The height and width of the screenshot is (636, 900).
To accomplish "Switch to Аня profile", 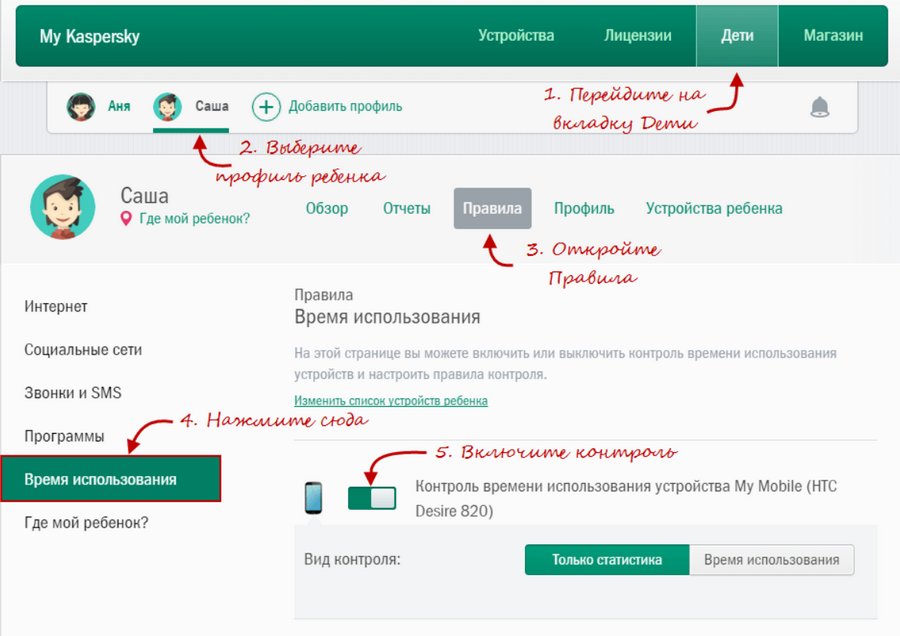I will (119, 106).
